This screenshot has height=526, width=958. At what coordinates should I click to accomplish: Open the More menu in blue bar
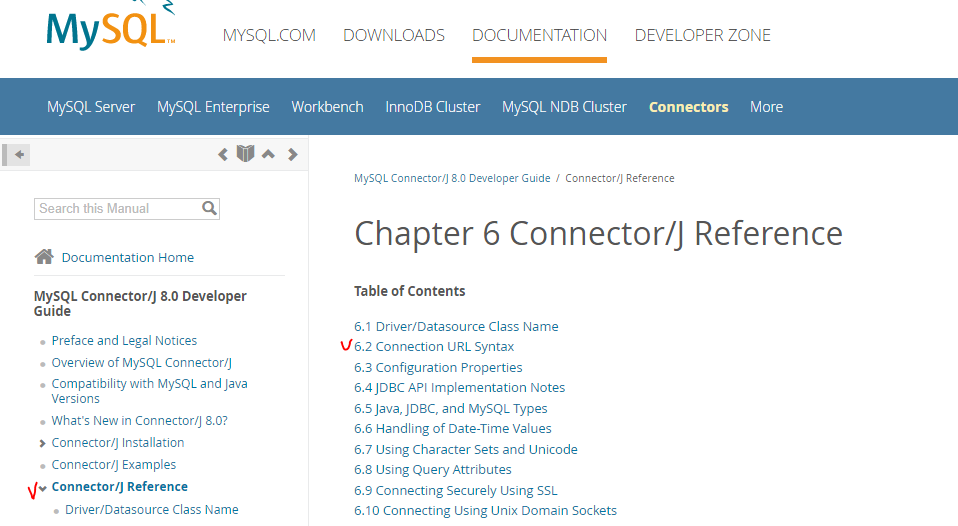(x=767, y=107)
